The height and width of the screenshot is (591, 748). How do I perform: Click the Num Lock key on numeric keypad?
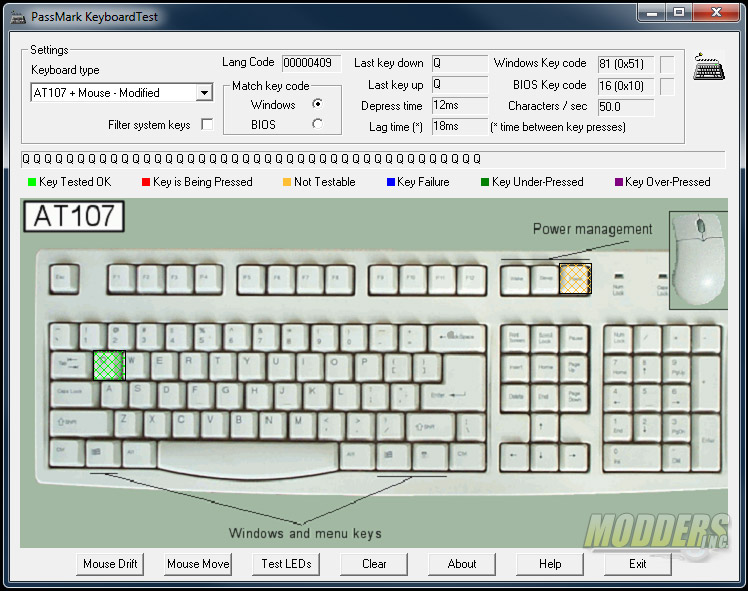619,338
